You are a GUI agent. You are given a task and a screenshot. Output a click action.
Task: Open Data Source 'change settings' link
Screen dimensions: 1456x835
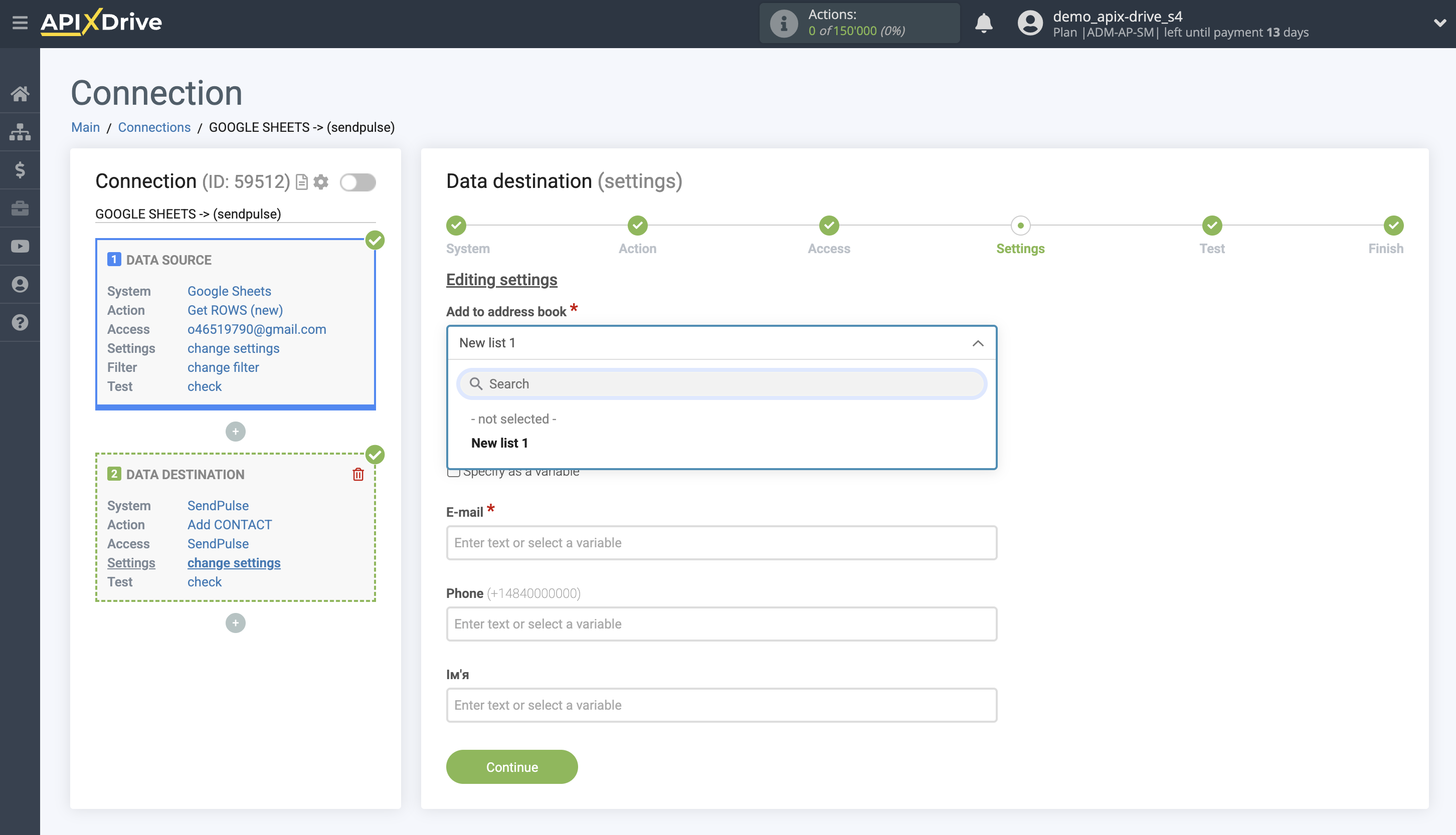(234, 348)
